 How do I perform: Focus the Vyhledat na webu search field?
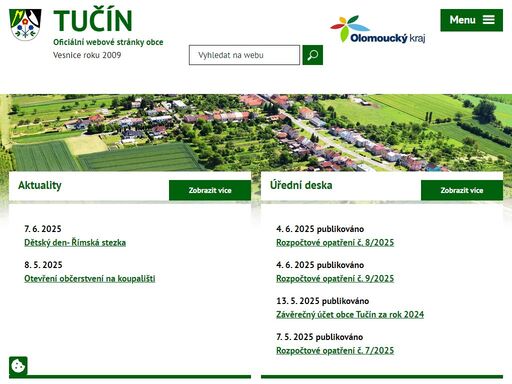pos(244,55)
